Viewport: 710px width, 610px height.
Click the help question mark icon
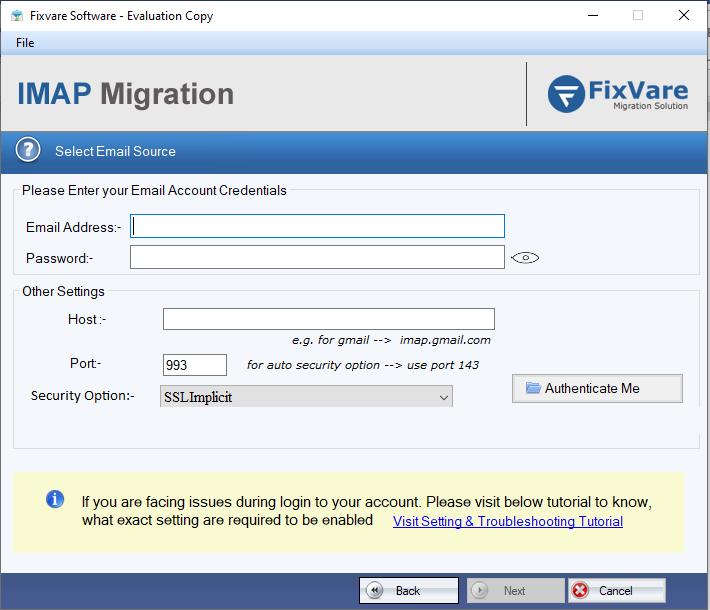28,150
